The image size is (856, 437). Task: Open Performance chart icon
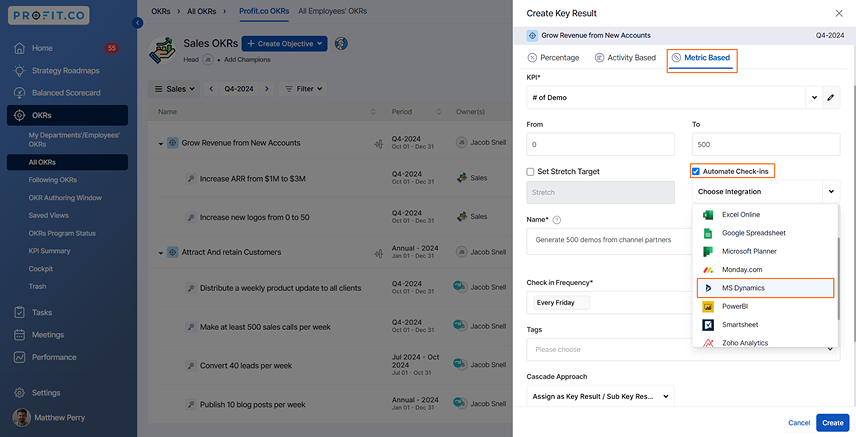(19, 357)
